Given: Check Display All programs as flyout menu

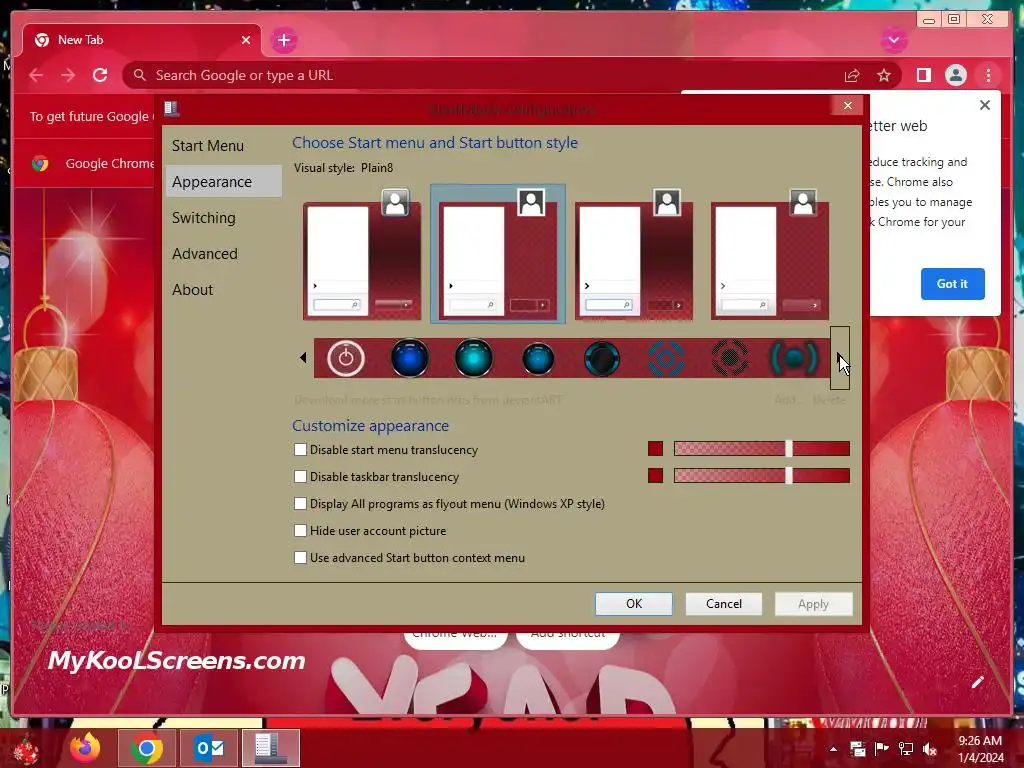Looking at the screenshot, I should [300, 504].
